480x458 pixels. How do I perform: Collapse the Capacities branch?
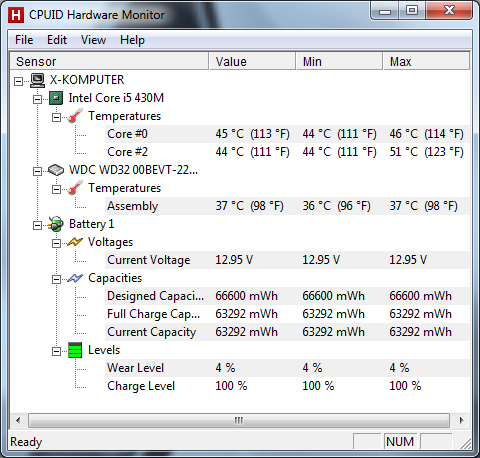click(56, 279)
